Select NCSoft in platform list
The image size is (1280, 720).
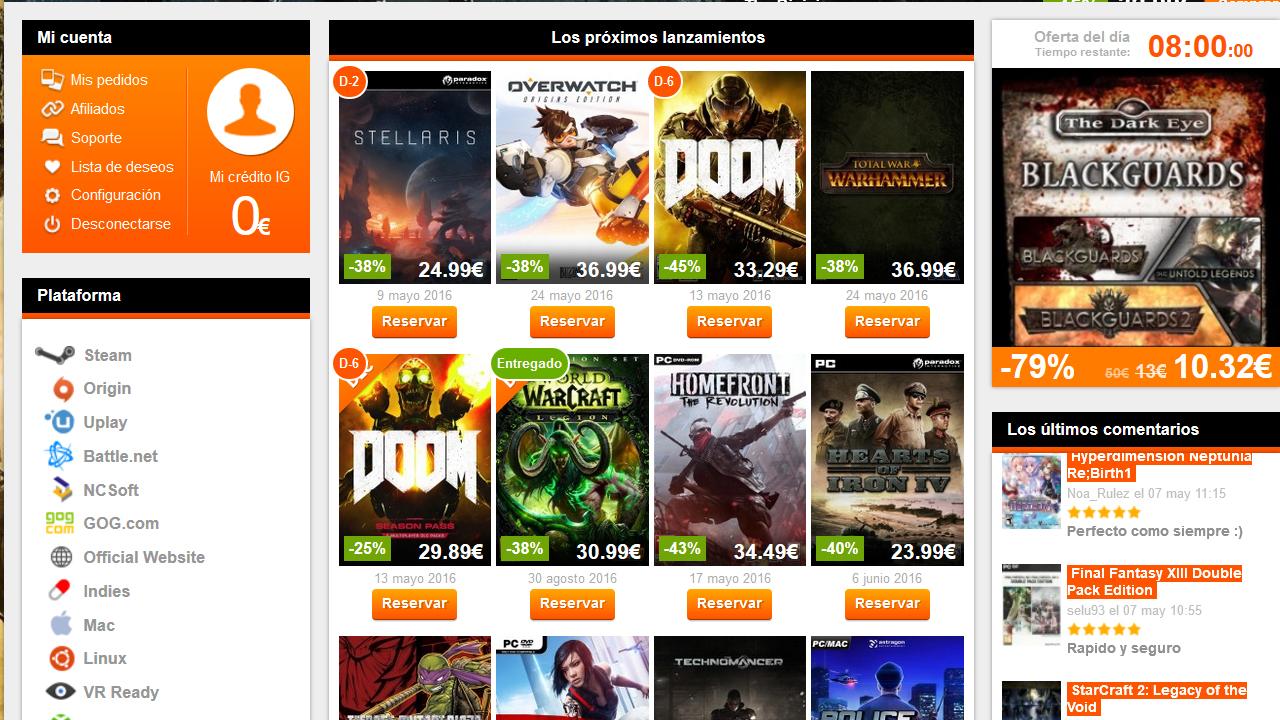coord(110,490)
